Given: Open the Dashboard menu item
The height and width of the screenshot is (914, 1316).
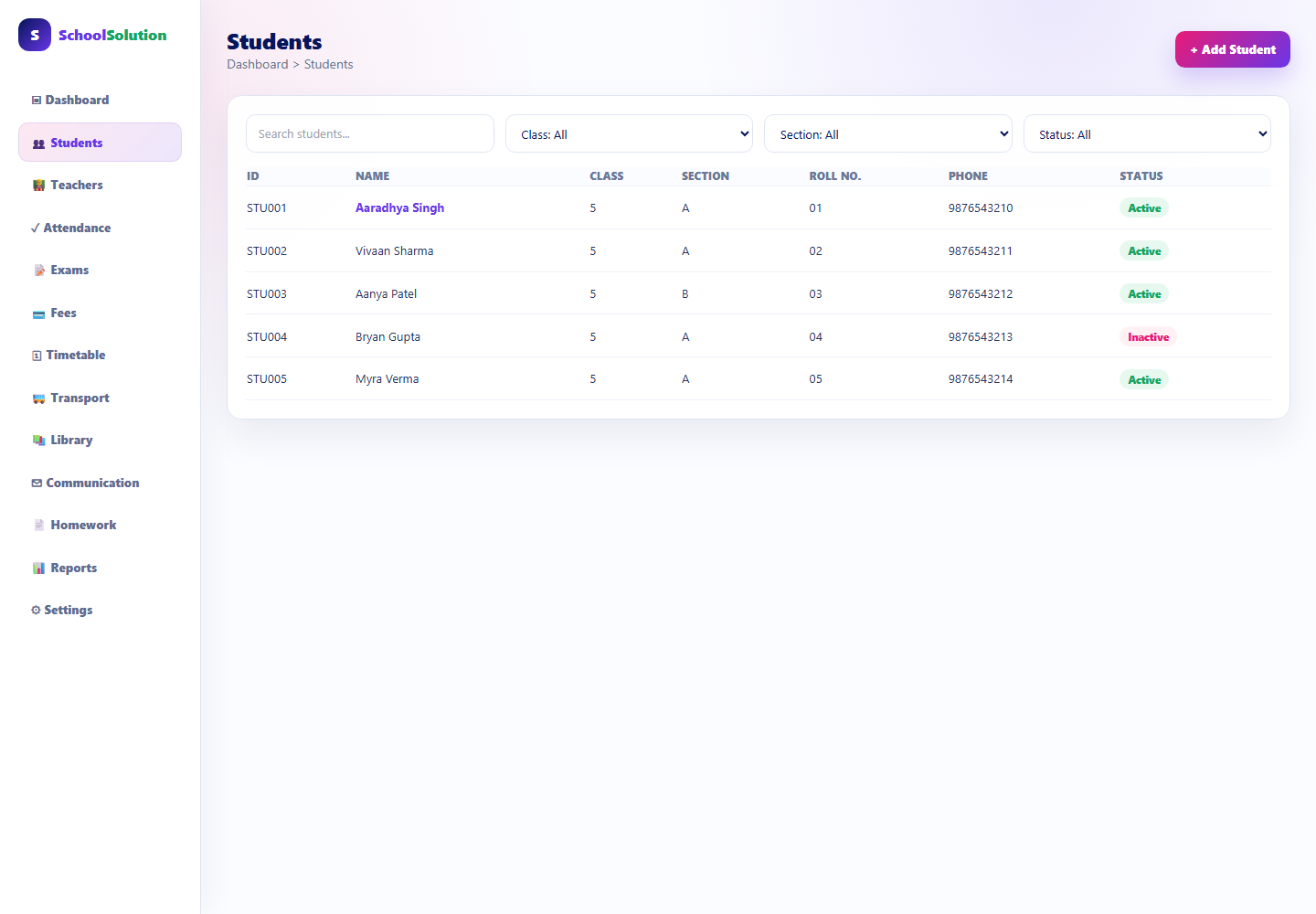Looking at the screenshot, I should pos(100,101).
